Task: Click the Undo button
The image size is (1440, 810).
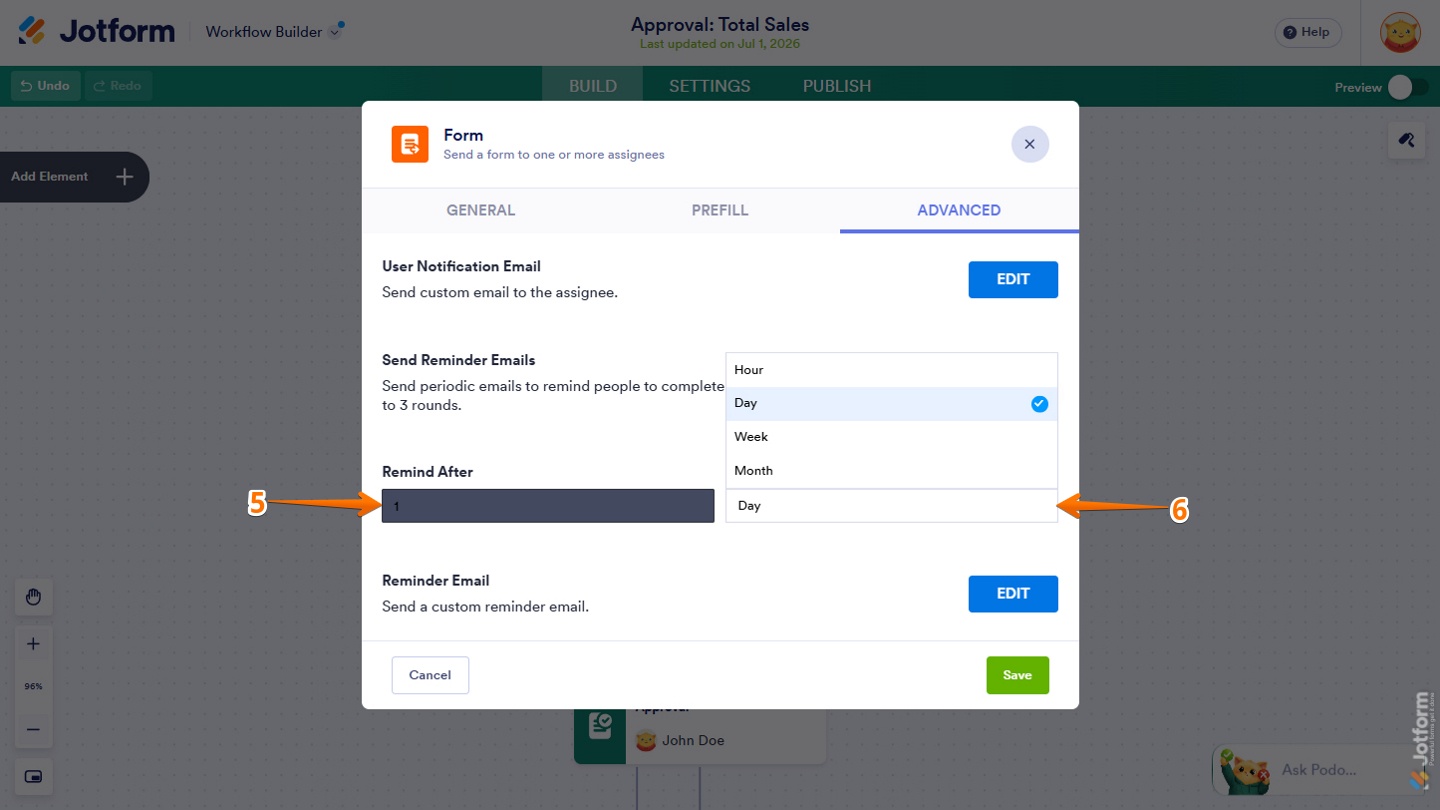Action: [46, 86]
